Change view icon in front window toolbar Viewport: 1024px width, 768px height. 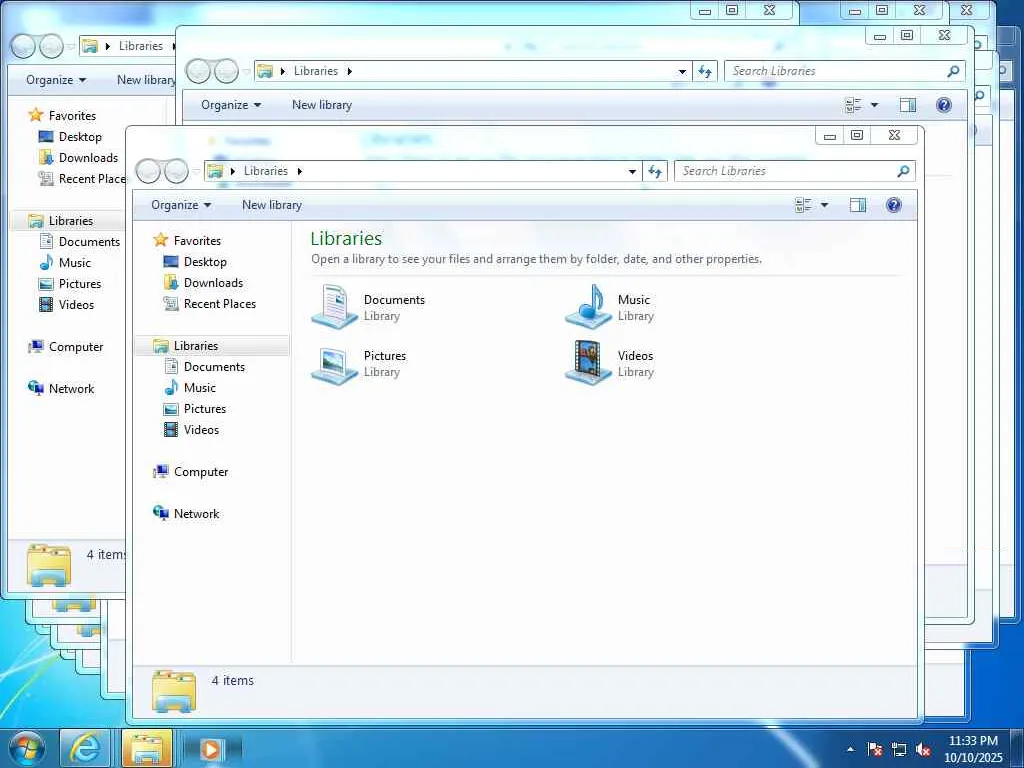click(803, 205)
